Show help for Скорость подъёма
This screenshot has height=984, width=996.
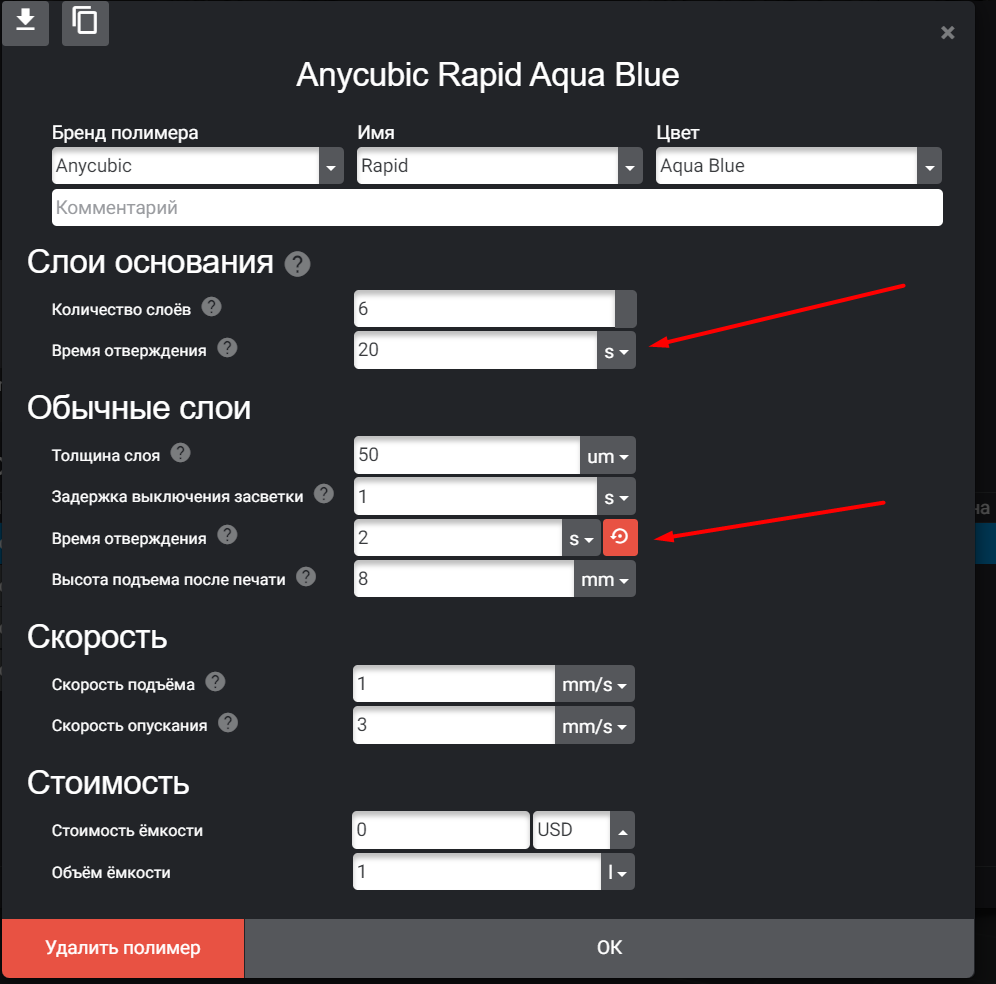pyautogui.click(x=216, y=682)
